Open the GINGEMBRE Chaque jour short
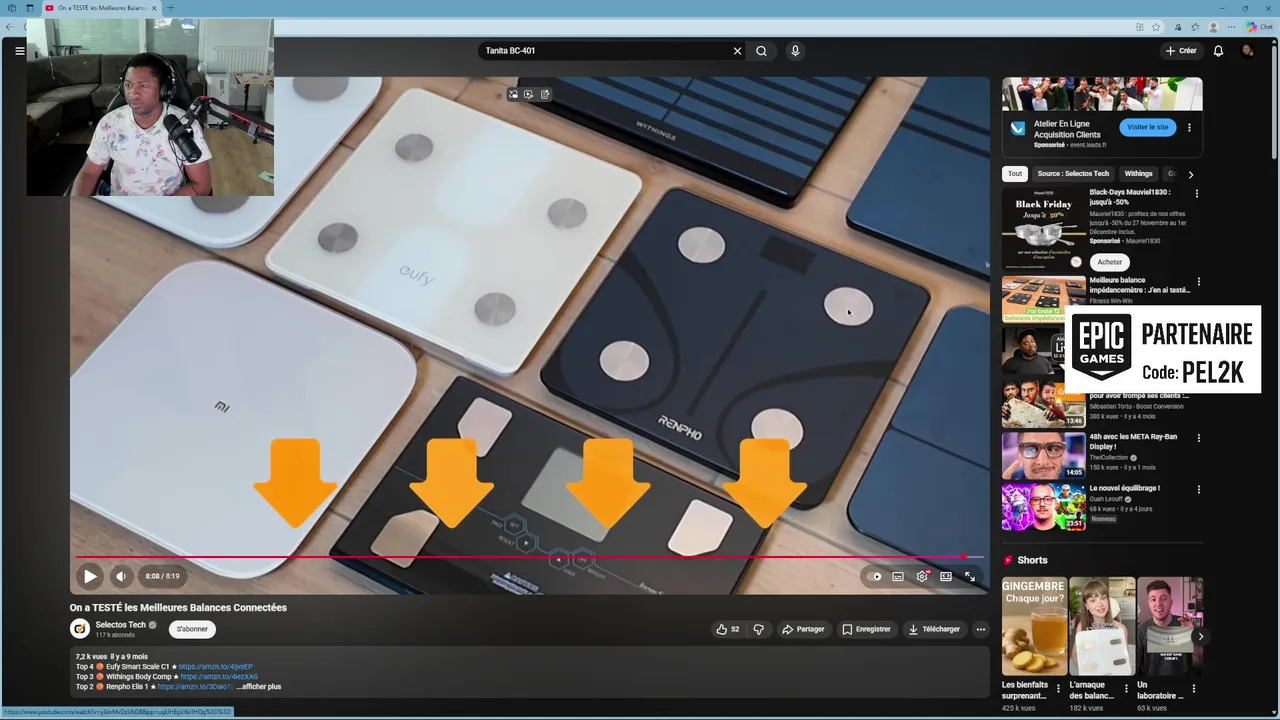This screenshot has height=720, width=1280. pos(1033,625)
